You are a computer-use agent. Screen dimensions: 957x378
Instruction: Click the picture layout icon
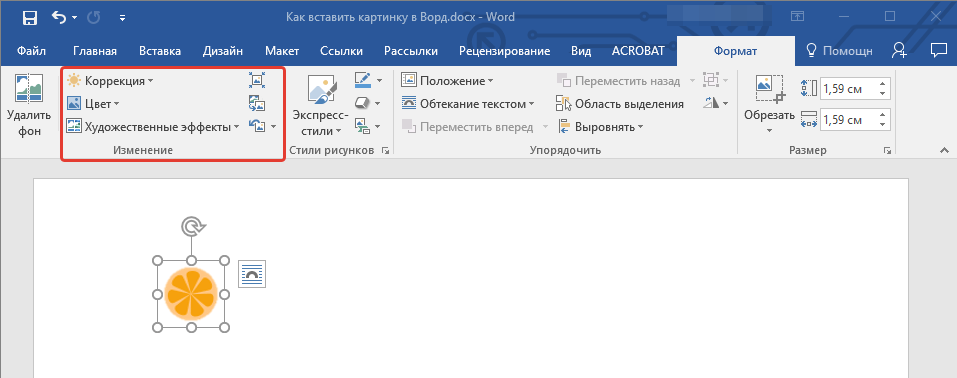click(x=363, y=126)
